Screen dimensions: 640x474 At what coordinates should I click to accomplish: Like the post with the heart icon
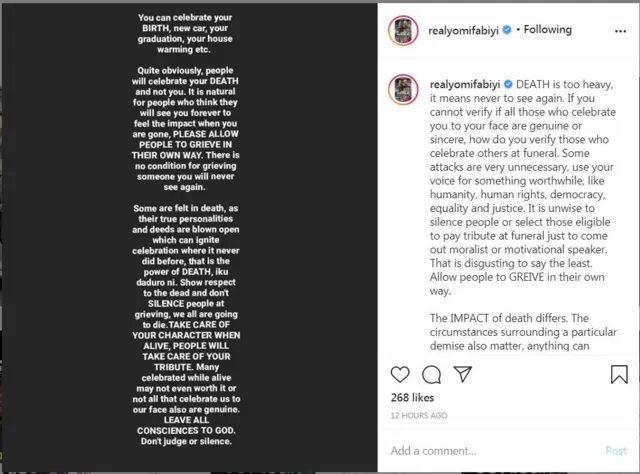point(400,375)
